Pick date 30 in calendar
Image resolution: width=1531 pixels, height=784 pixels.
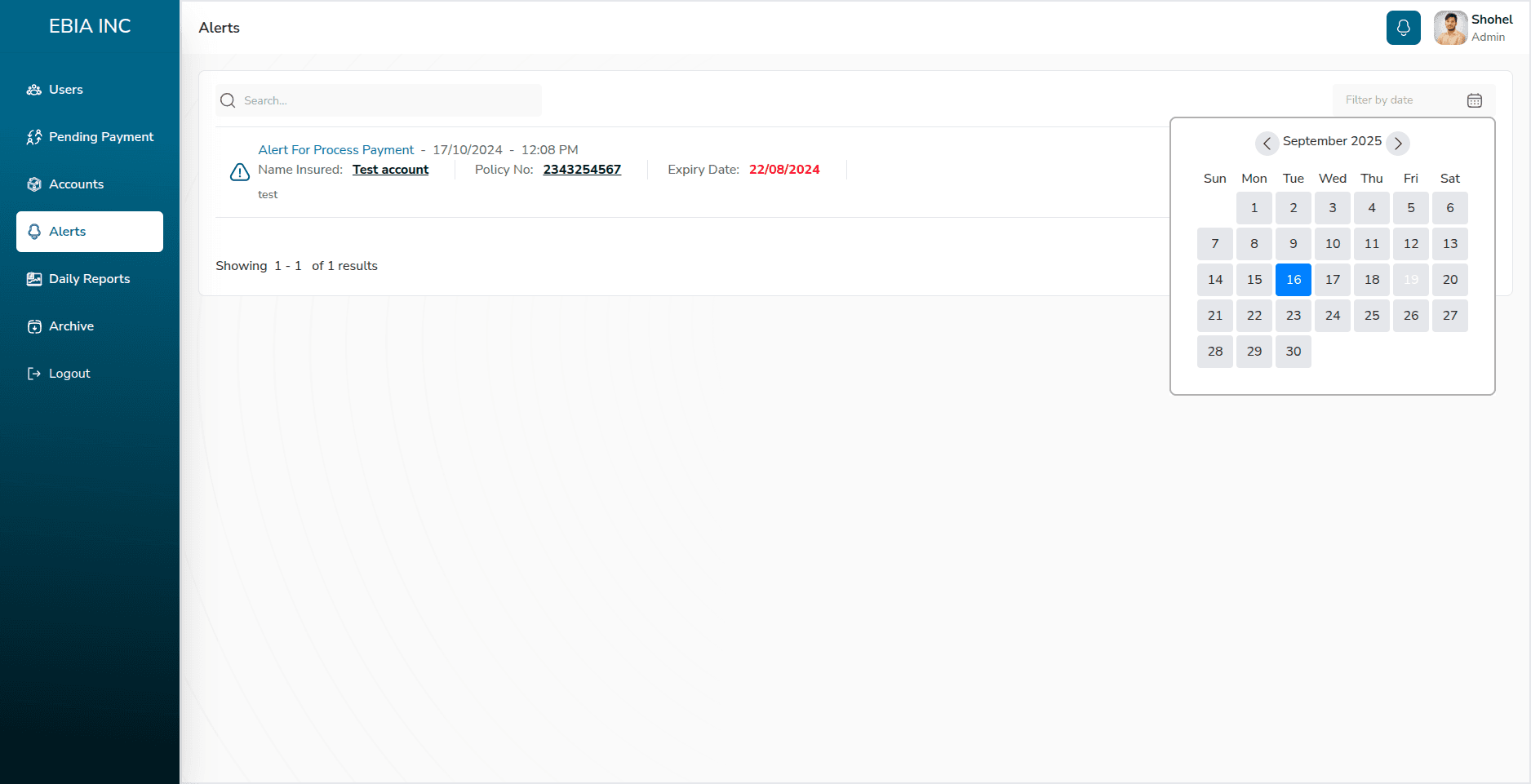(x=1294, y=352)
